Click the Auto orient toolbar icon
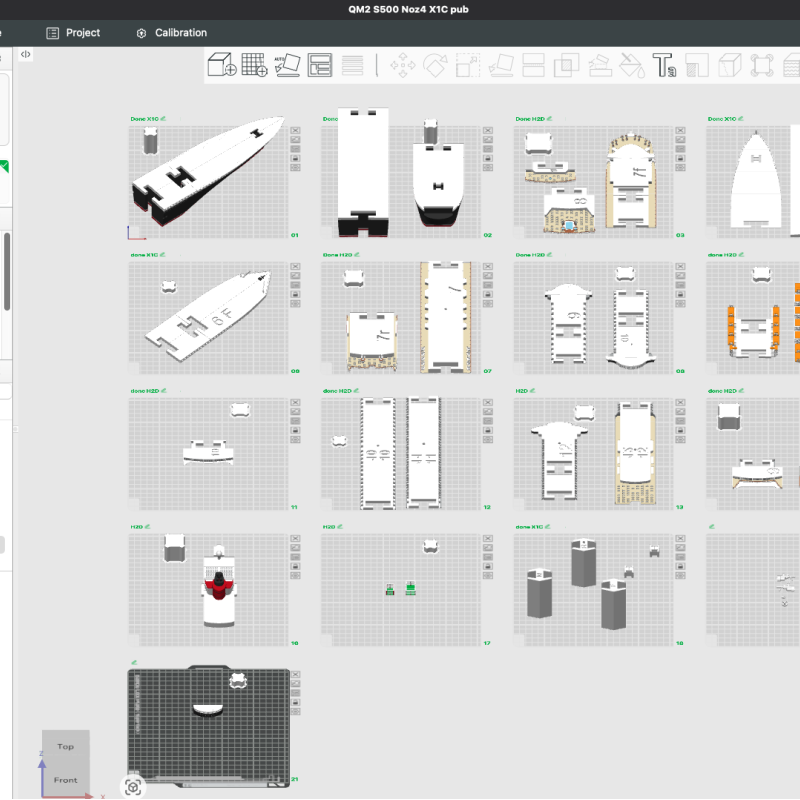 [286, 66]
